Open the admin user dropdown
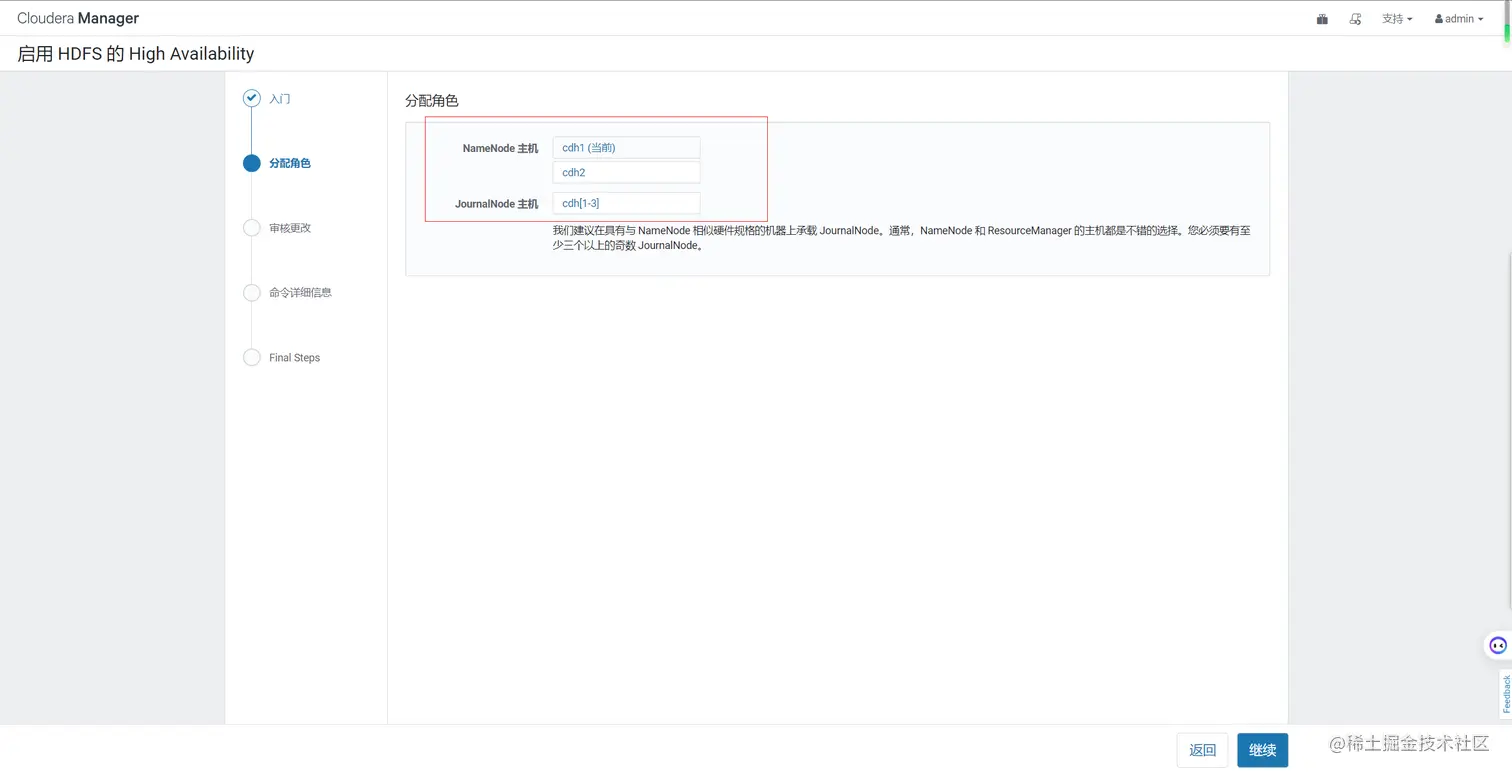 (x=1459, y=19)
